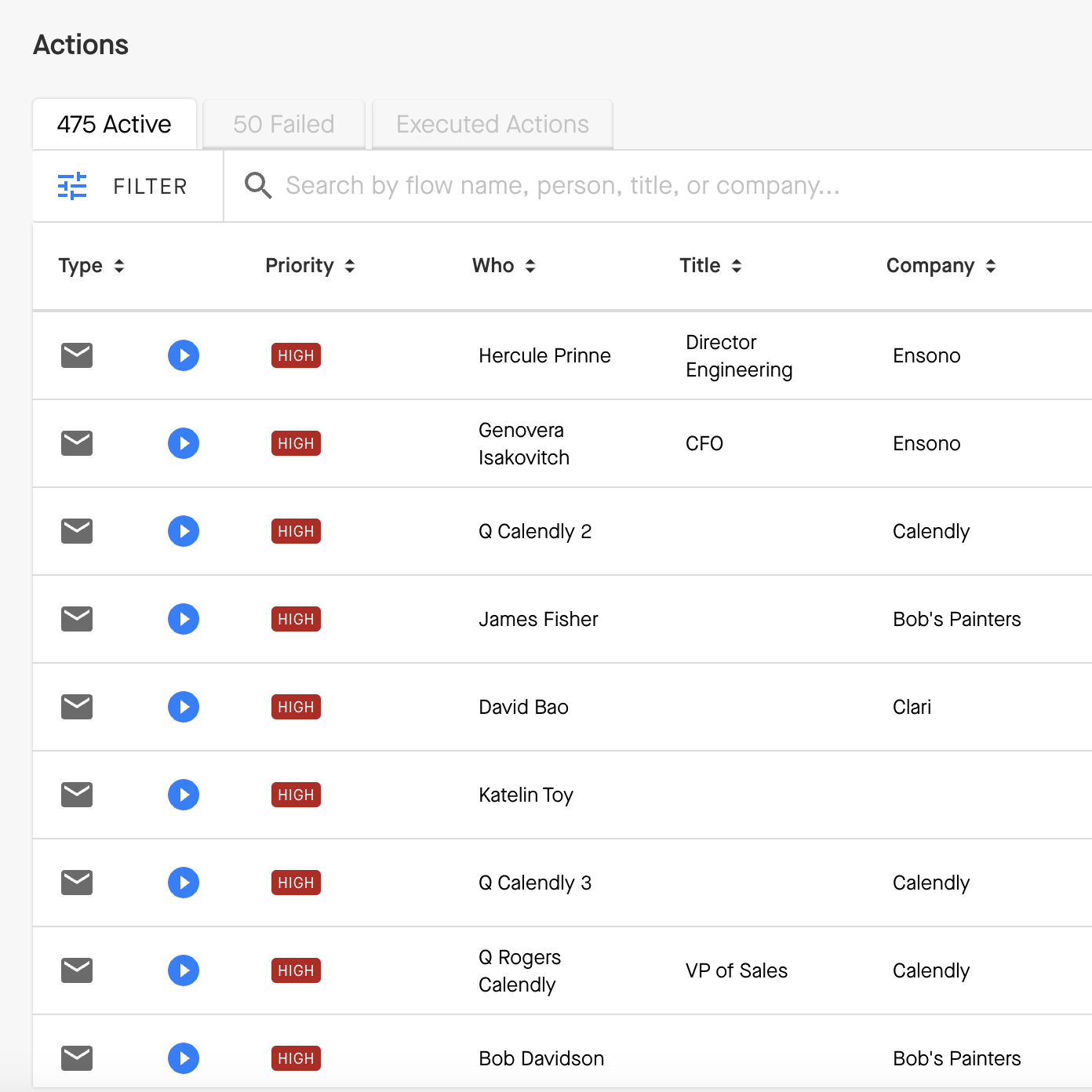Click Bob's Painters in James Fisher row
This screenshot has width=1092, height=1092.
[x=957, y=619]
